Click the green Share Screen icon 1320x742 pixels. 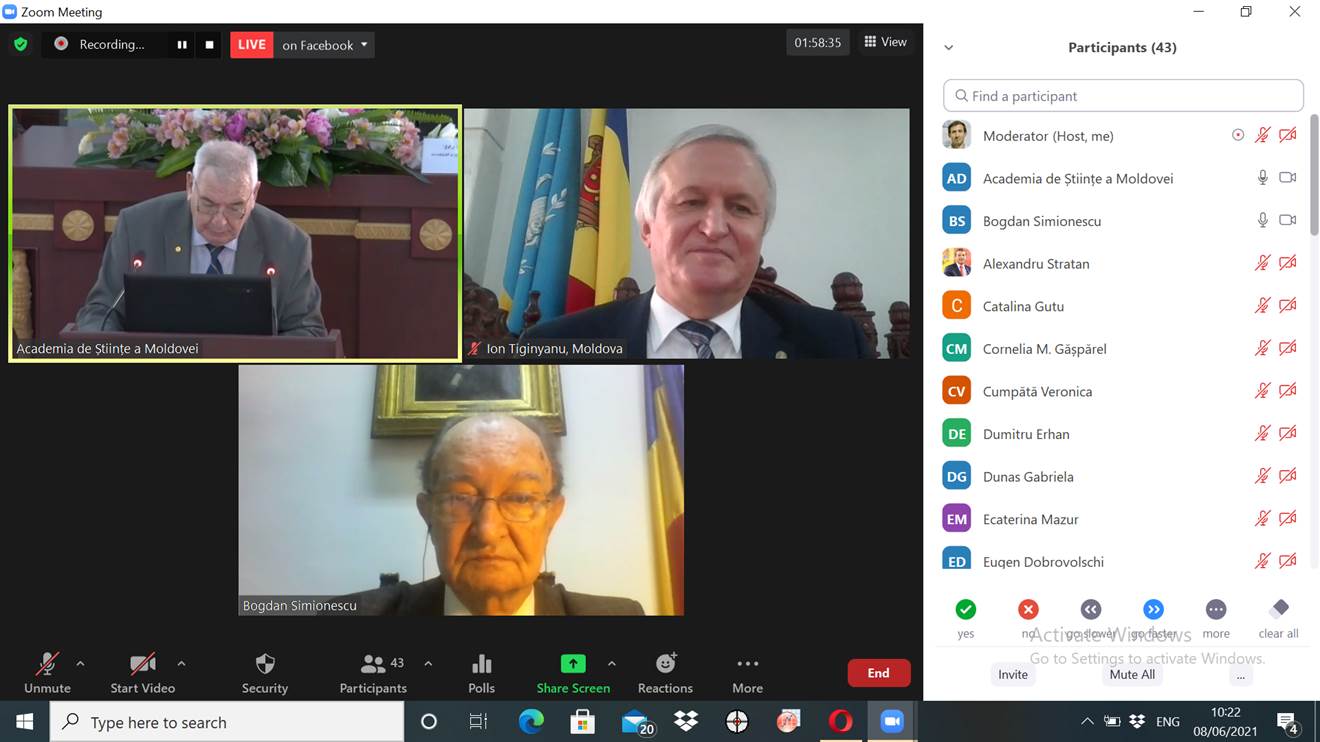tap(573, 664)
